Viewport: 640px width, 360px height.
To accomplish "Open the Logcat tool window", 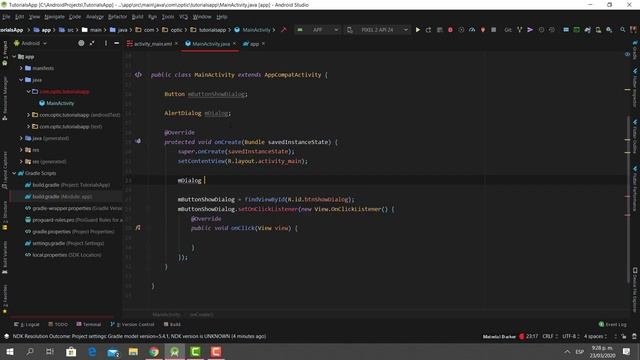I will click(27, 324).
